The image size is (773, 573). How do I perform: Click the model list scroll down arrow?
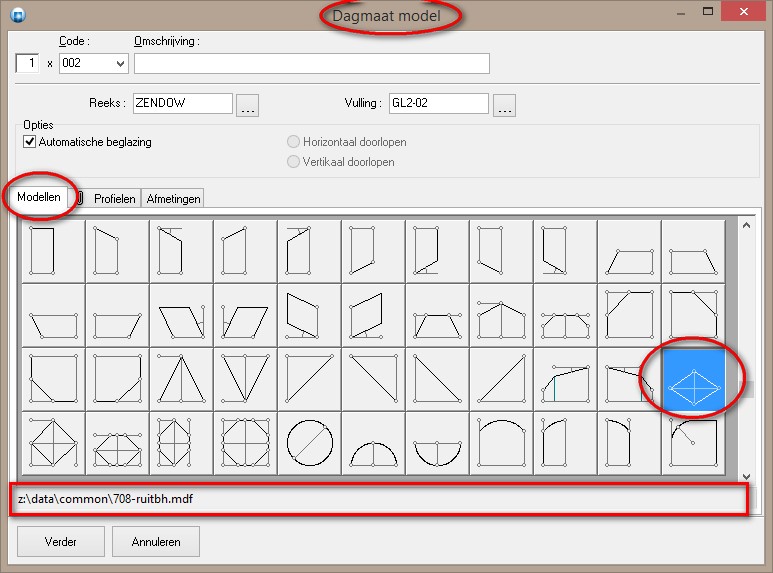746,476
